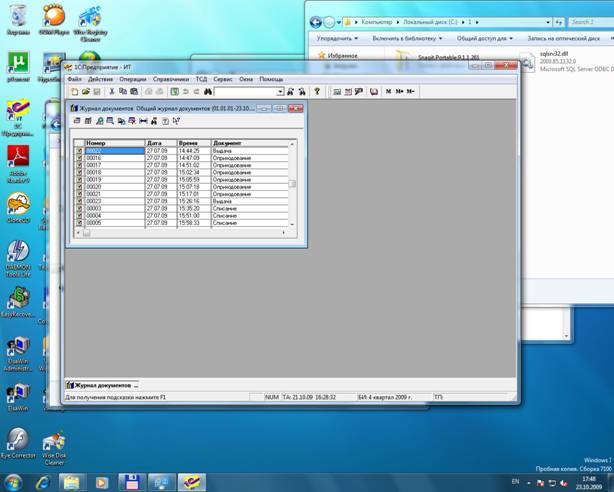Click the arrow-question help pointer in journal toolbar
The height and width of the screenshot is (492, 614).
(x=176, y=121)
